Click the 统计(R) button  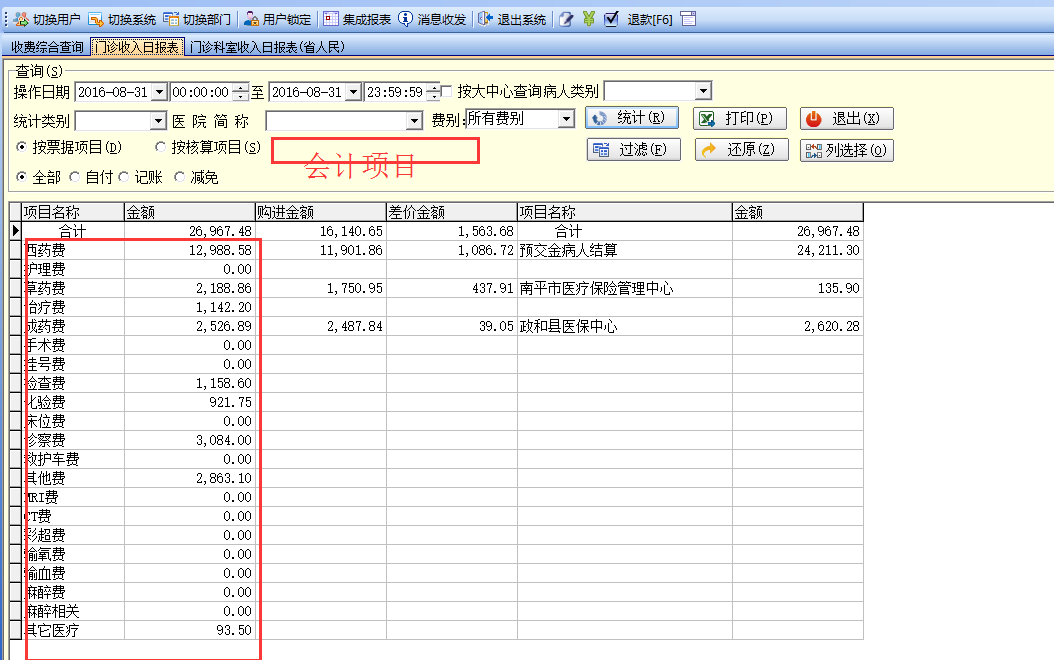pos(632,118)
